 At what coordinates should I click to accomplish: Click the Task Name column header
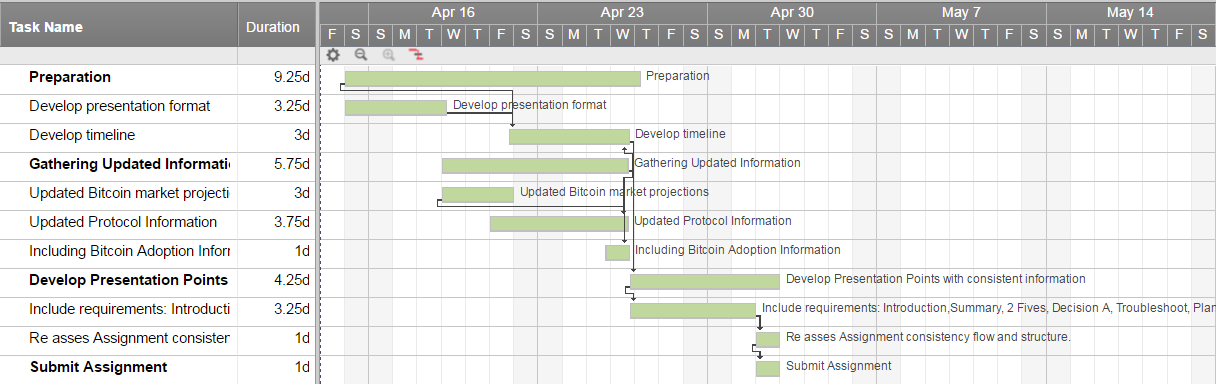tap(119, 27)
